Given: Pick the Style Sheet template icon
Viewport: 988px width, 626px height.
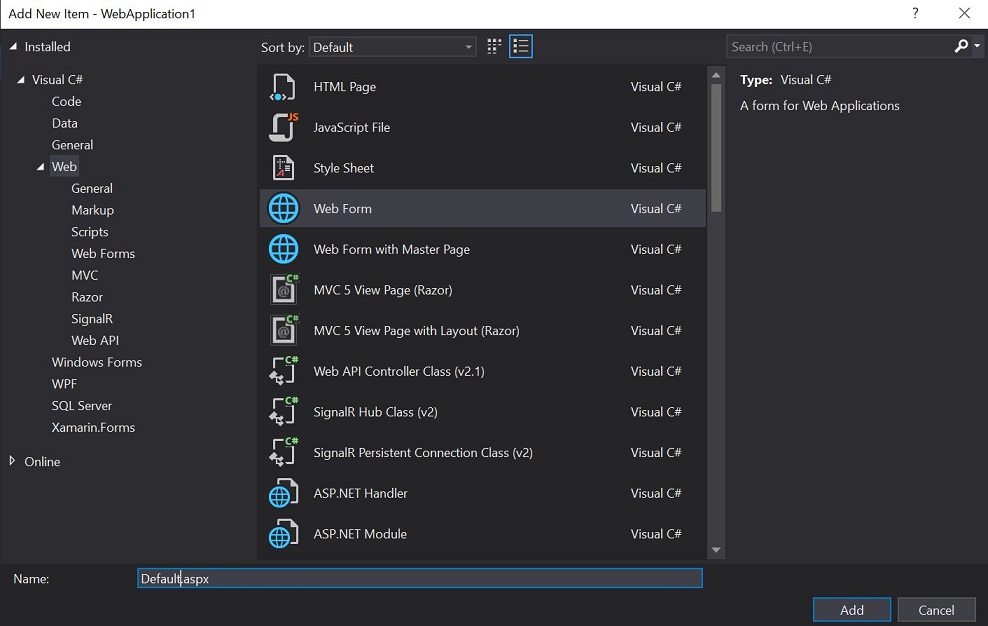Looking at the screenshot, I should coord(284,168).
